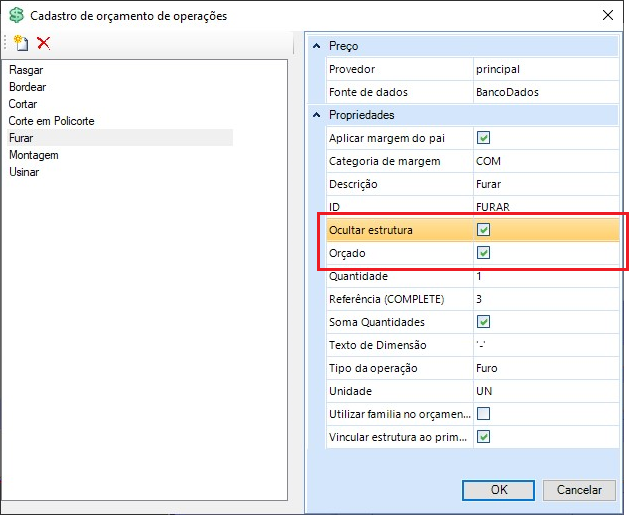Click the Quantidade value field
Screen dimensions: 632x529
(546, 276)
